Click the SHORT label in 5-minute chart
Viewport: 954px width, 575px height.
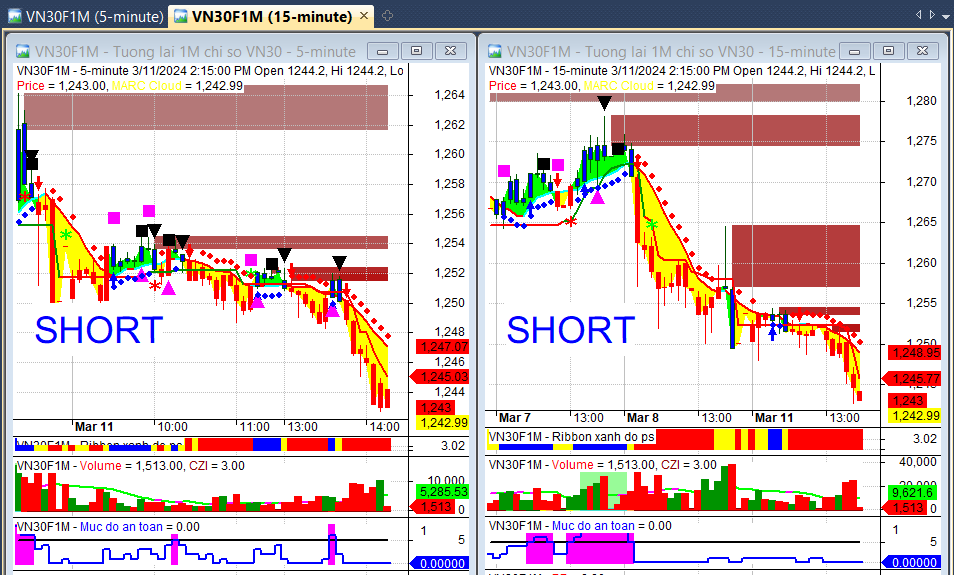(99, 330)
